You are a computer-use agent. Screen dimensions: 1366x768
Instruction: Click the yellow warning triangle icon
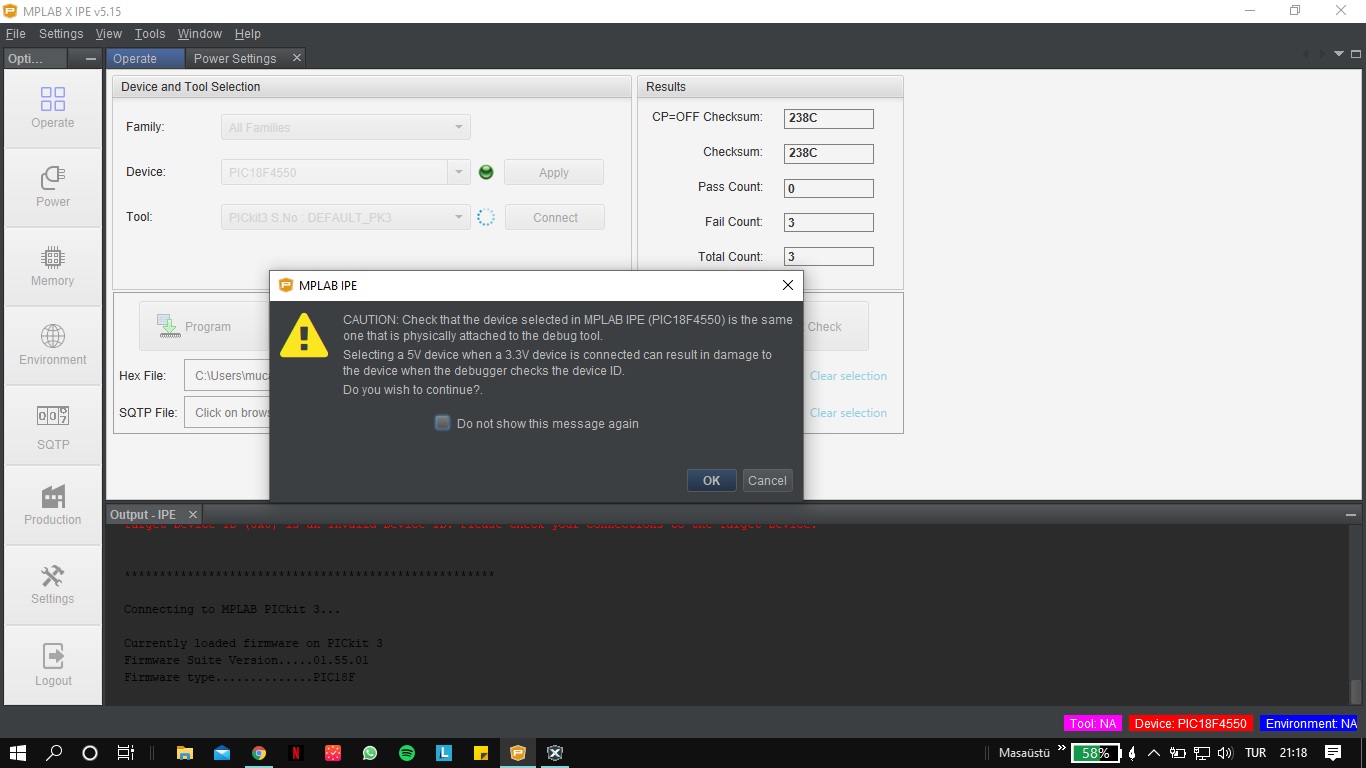click(304, 334)
